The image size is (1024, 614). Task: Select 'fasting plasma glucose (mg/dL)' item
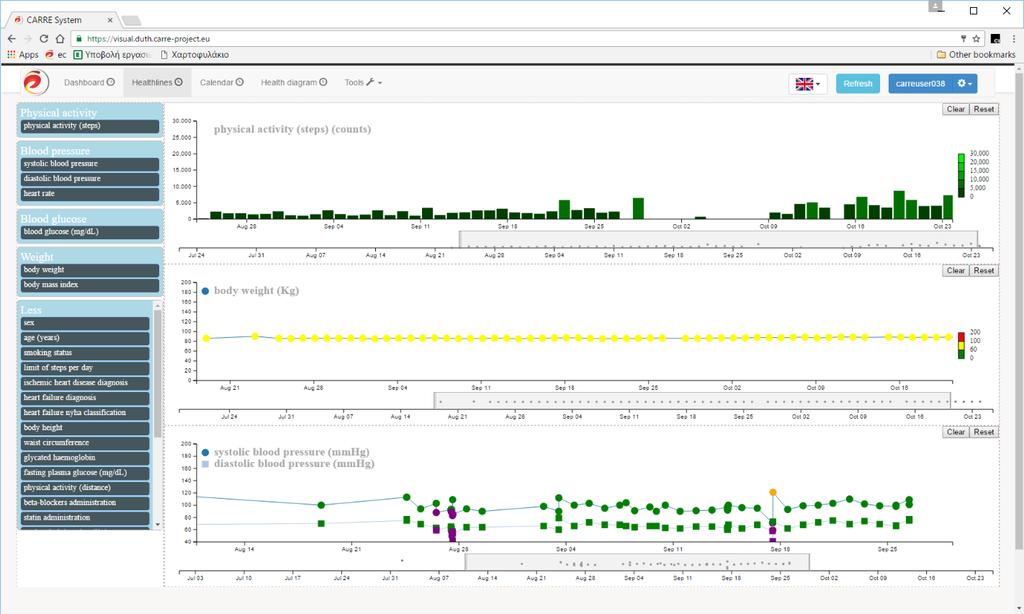tap(85, 473)
